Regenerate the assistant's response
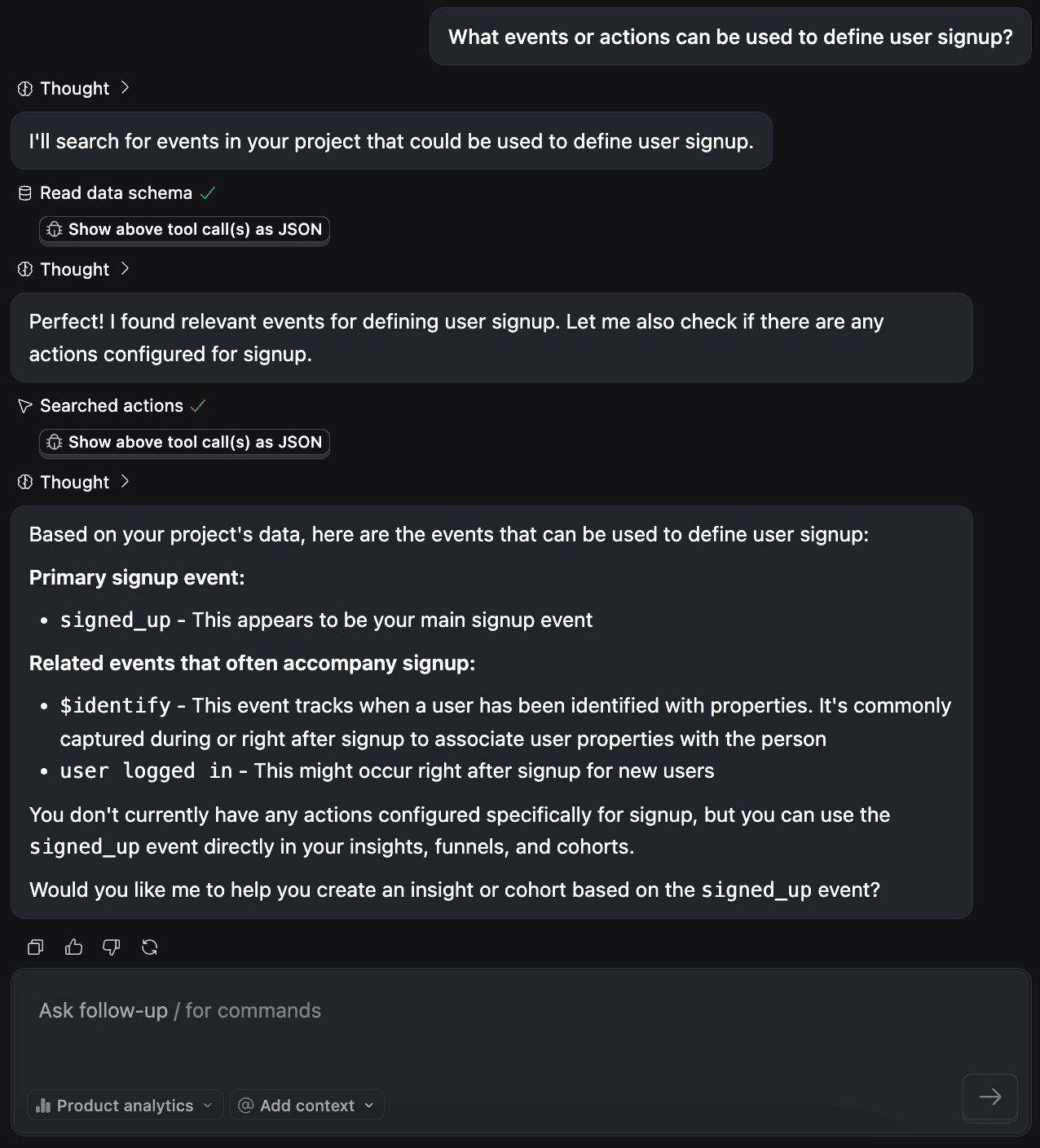 [x=150, y=947]
